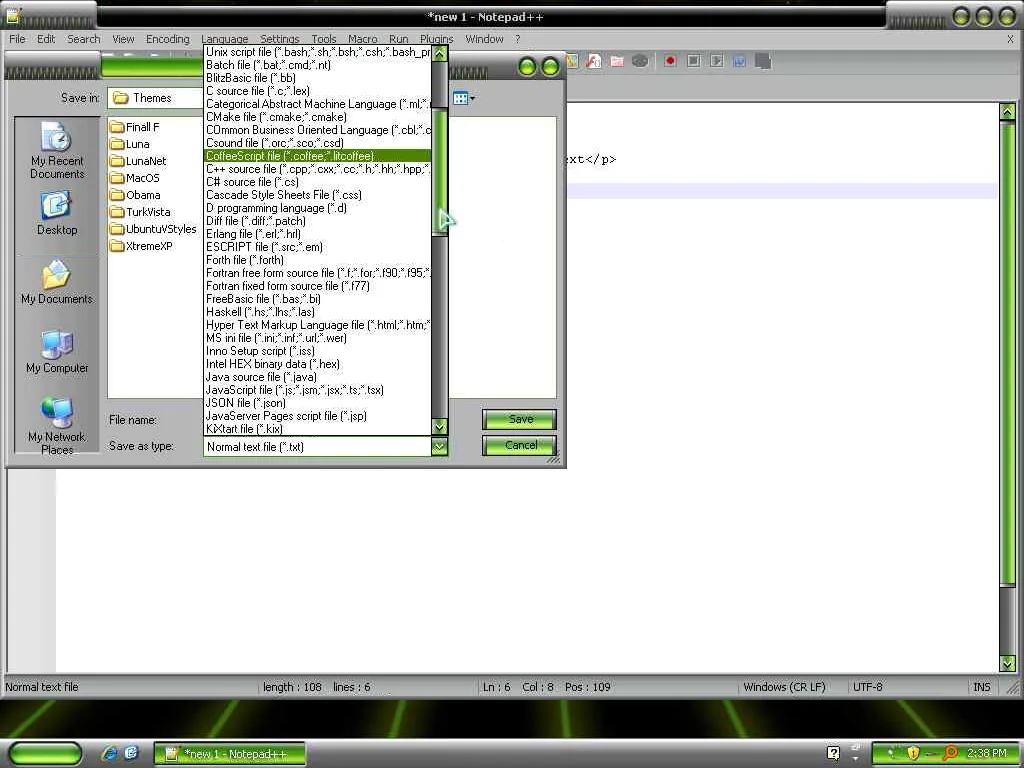The image size is (1024, 768).
Task: Select Java source file type
Action: pos(317,376)
